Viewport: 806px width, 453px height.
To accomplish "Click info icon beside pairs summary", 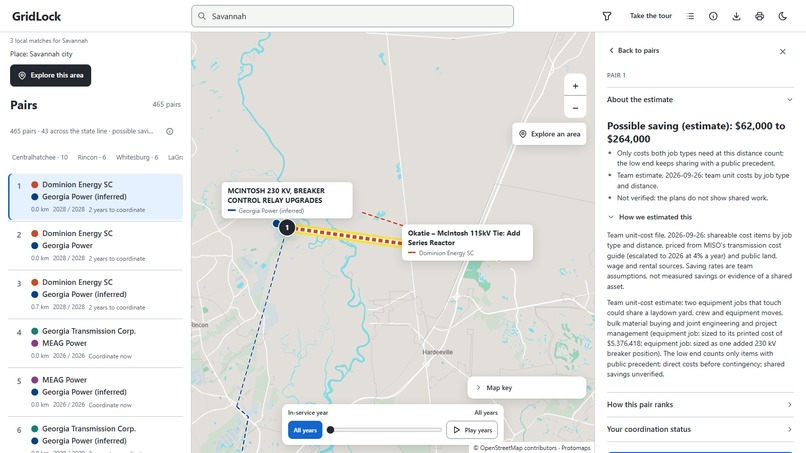I will tap(170, 131).
